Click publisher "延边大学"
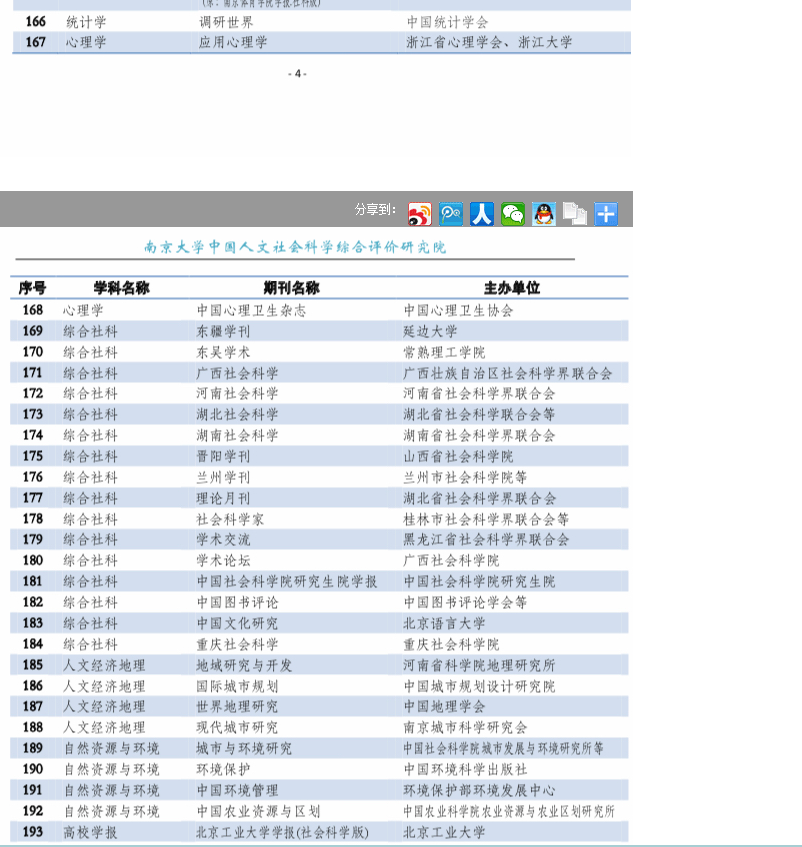The height and width of the screenshot is (847, 802). 430,331
